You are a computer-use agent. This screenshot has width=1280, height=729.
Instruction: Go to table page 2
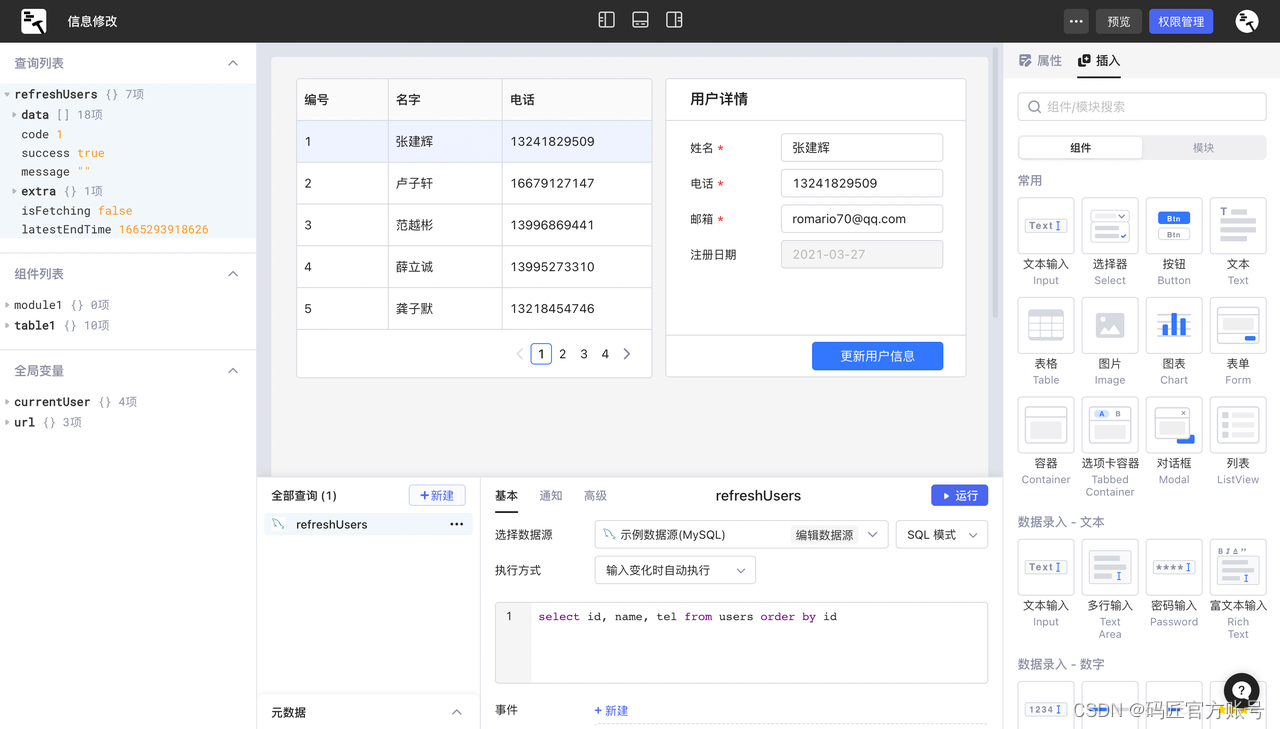click(563, 354)
